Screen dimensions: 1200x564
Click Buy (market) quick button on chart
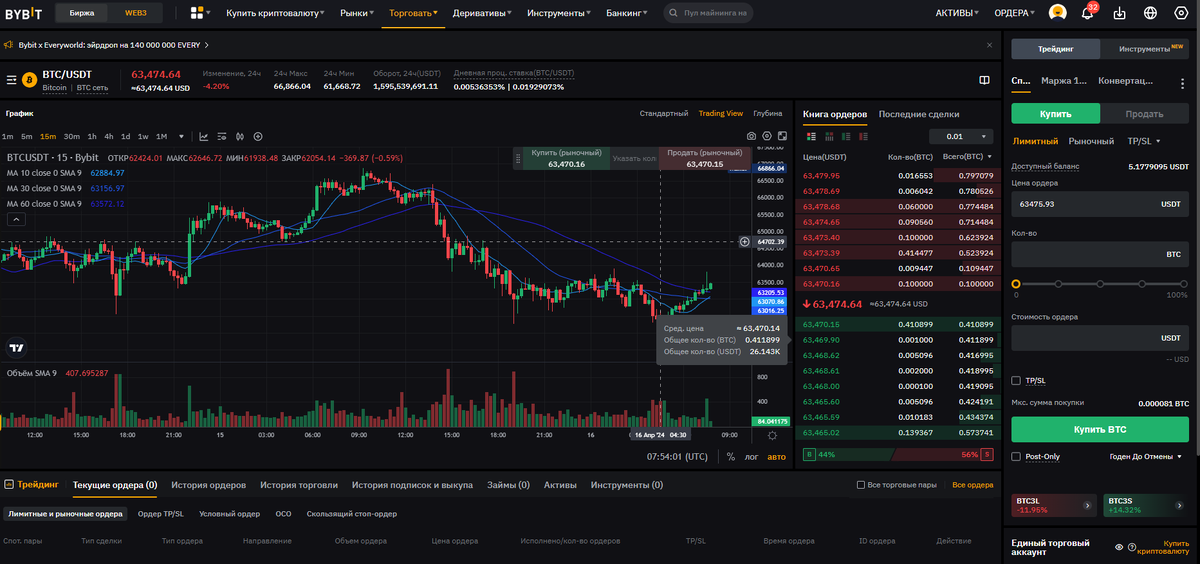[x=566, y=158]
